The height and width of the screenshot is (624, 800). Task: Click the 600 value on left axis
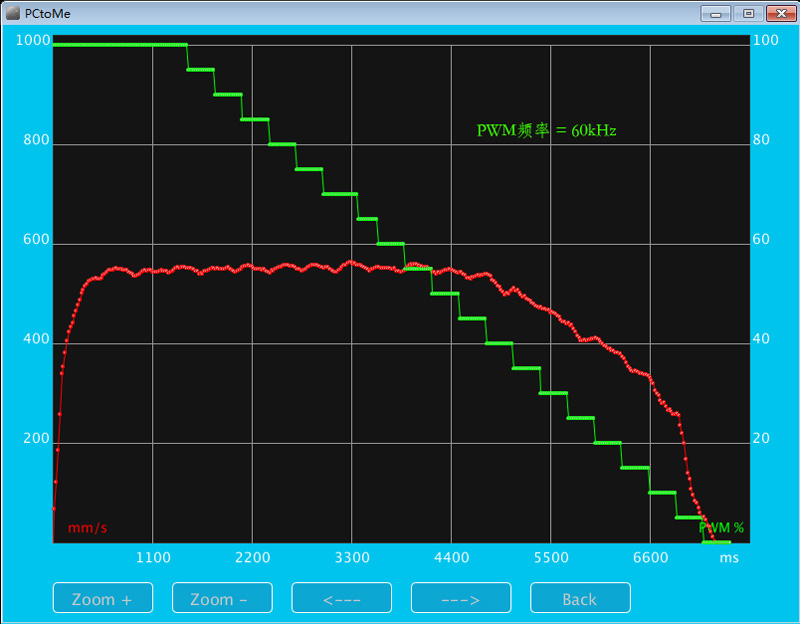click(x=37, y=239)
